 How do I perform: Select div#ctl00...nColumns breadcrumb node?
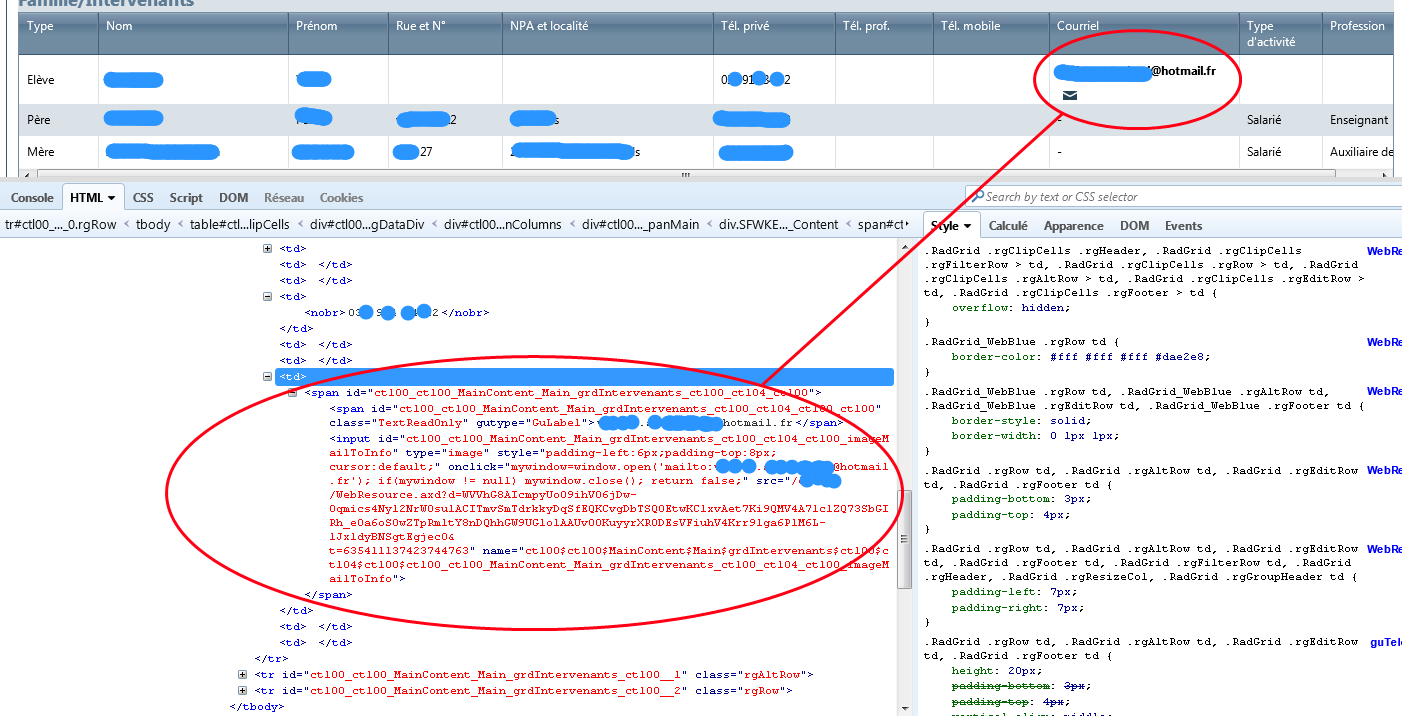[503, 224]
